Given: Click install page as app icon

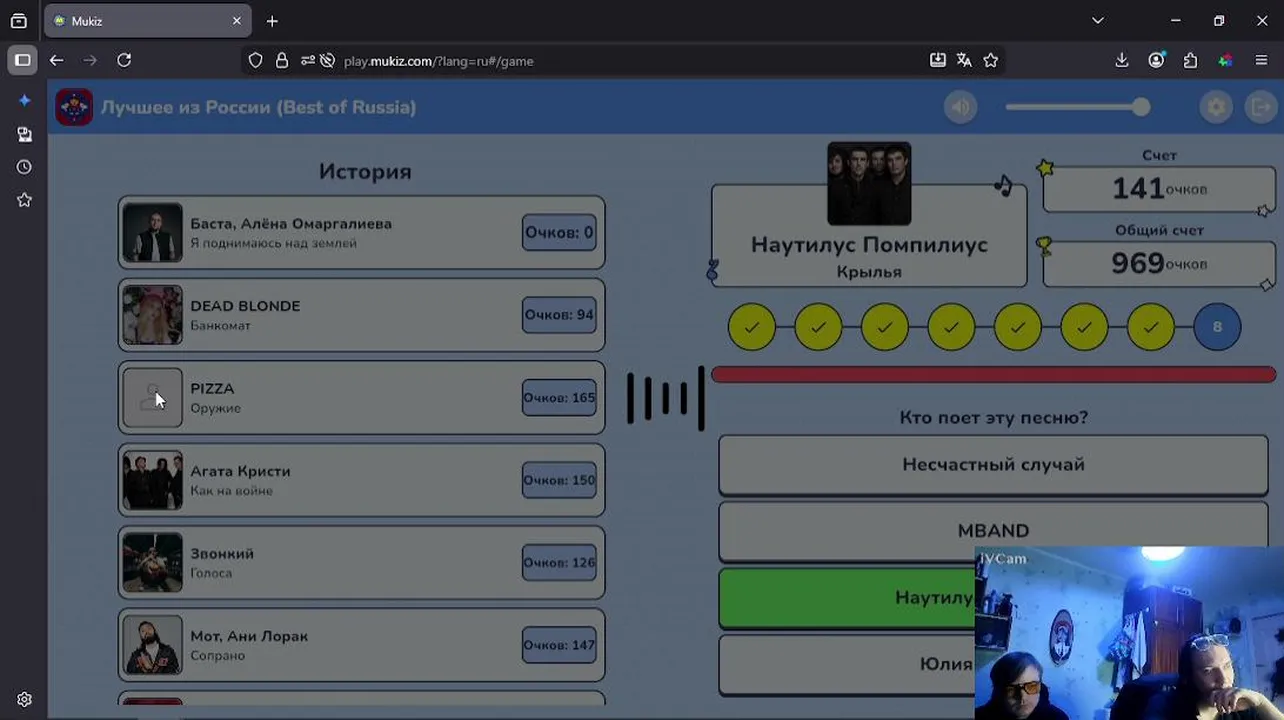Looking at the screenshot, I should 937,60.
